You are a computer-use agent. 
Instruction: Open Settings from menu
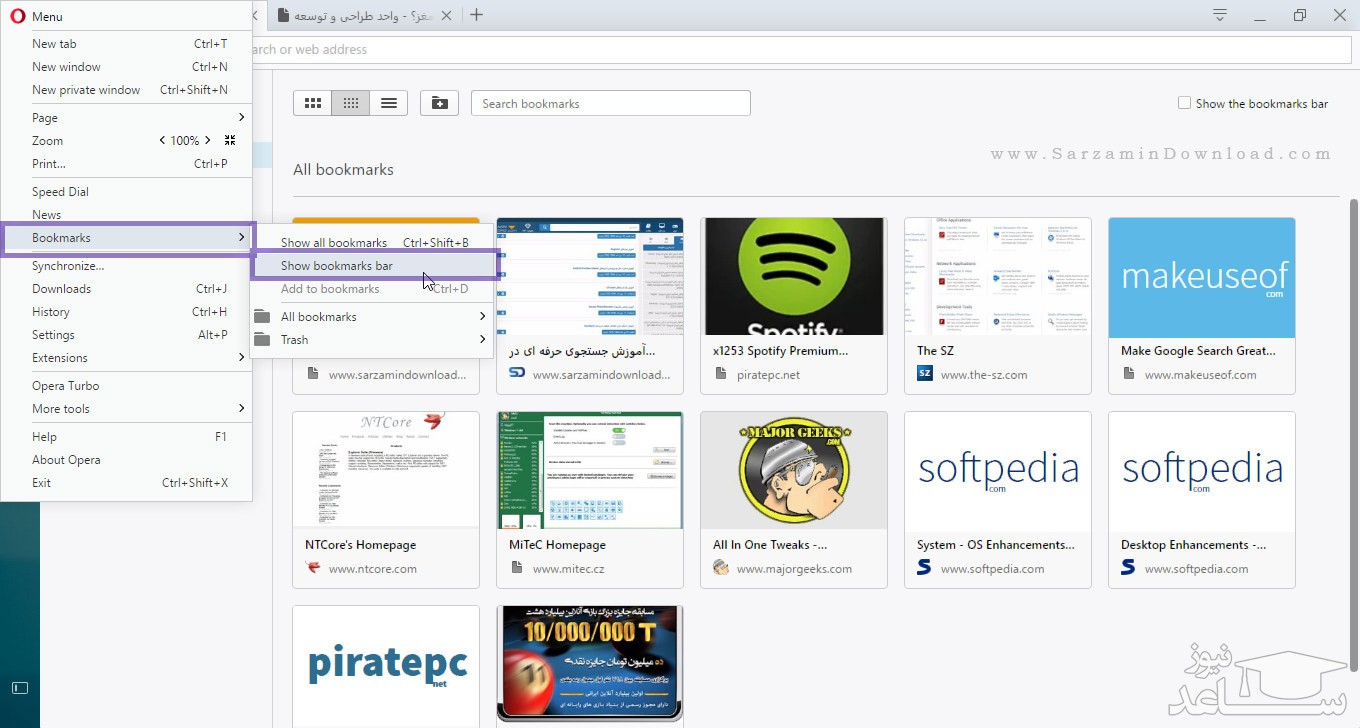127,335
